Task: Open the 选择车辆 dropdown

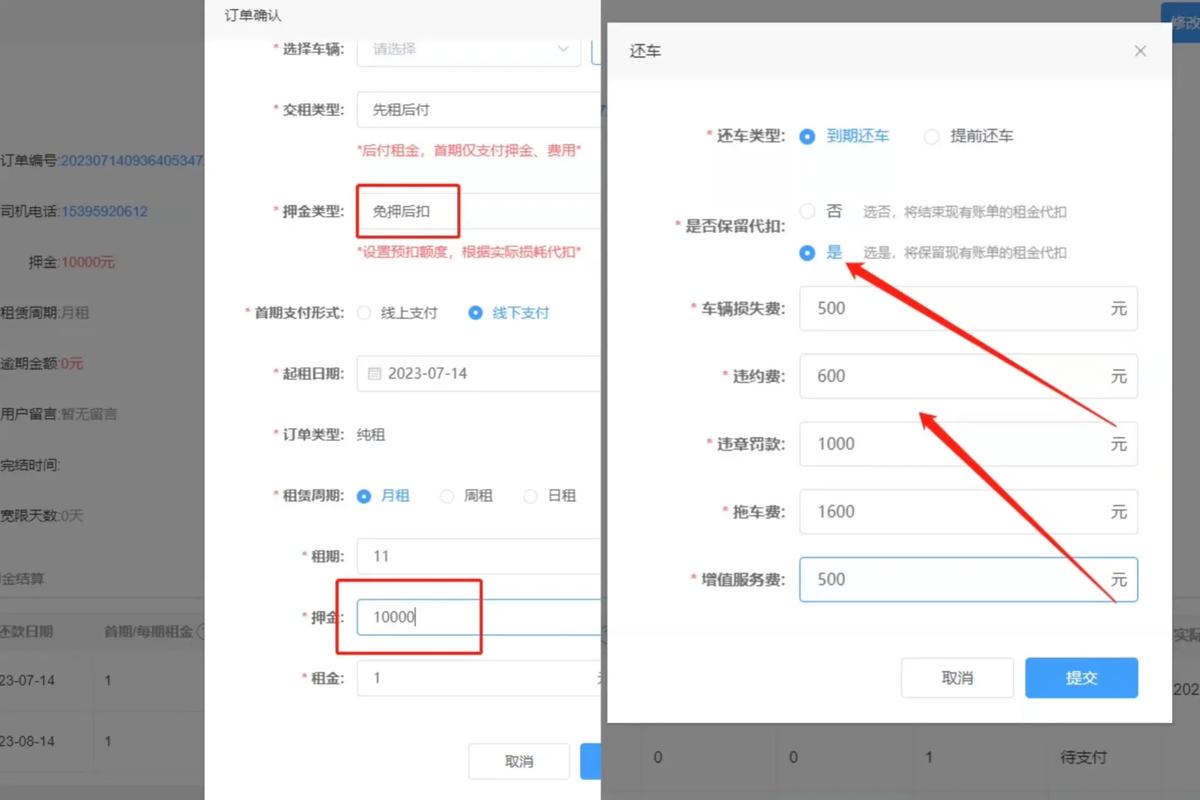Action: pos(468,48)
